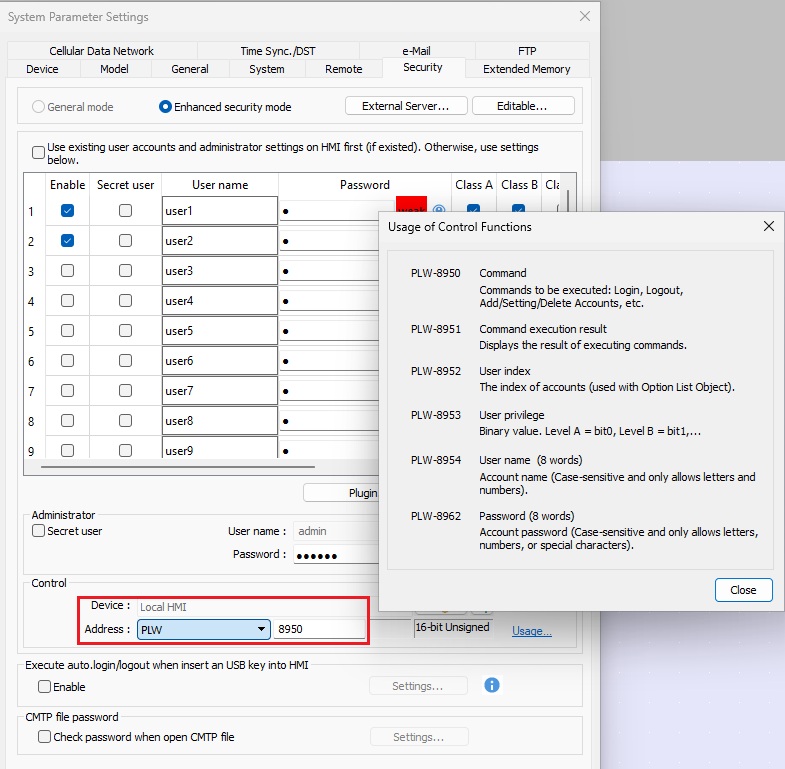Click the show password eye icon for user1

[x=438, y=210]
